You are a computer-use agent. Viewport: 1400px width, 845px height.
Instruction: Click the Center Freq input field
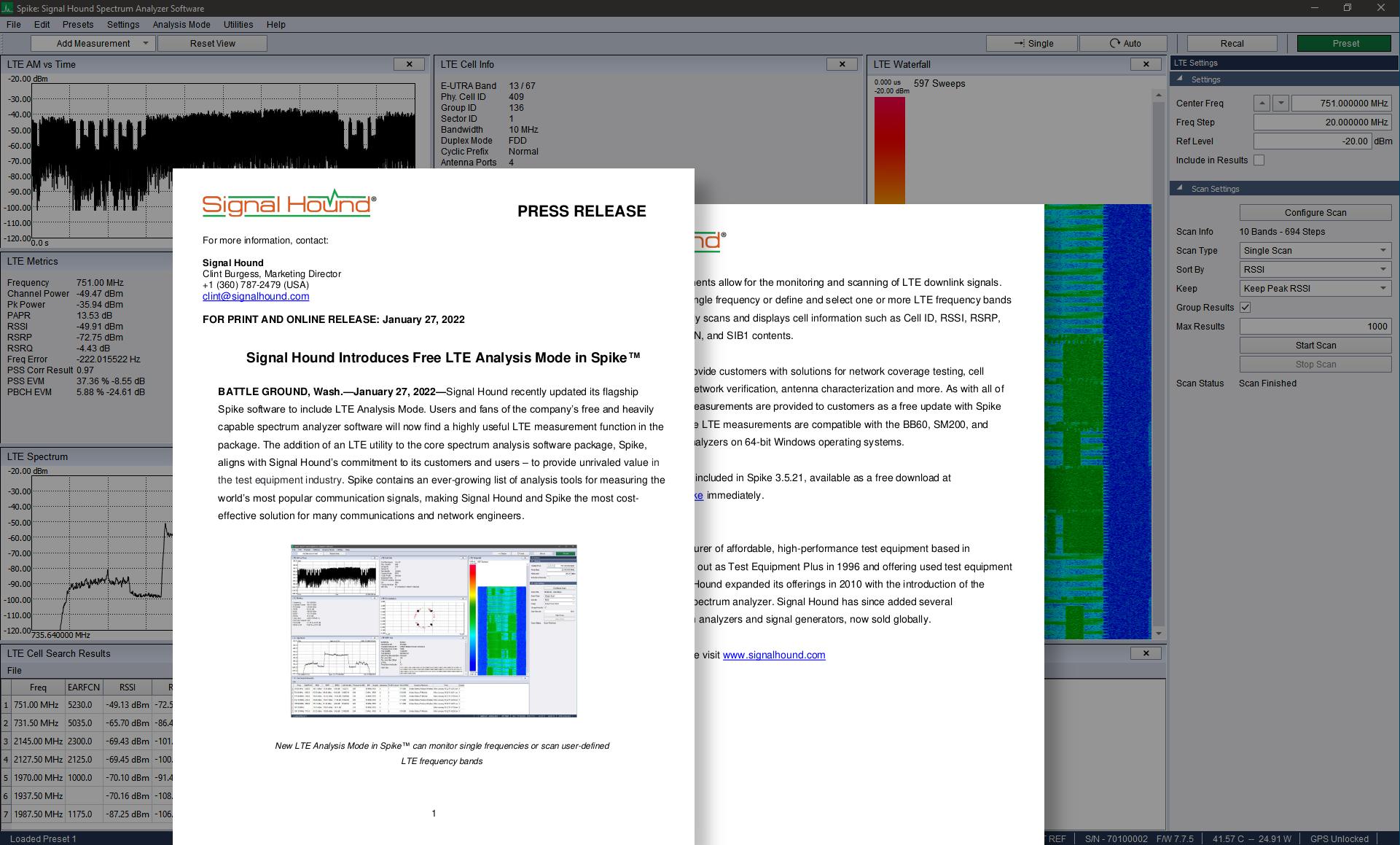(x=1341, y=104)
